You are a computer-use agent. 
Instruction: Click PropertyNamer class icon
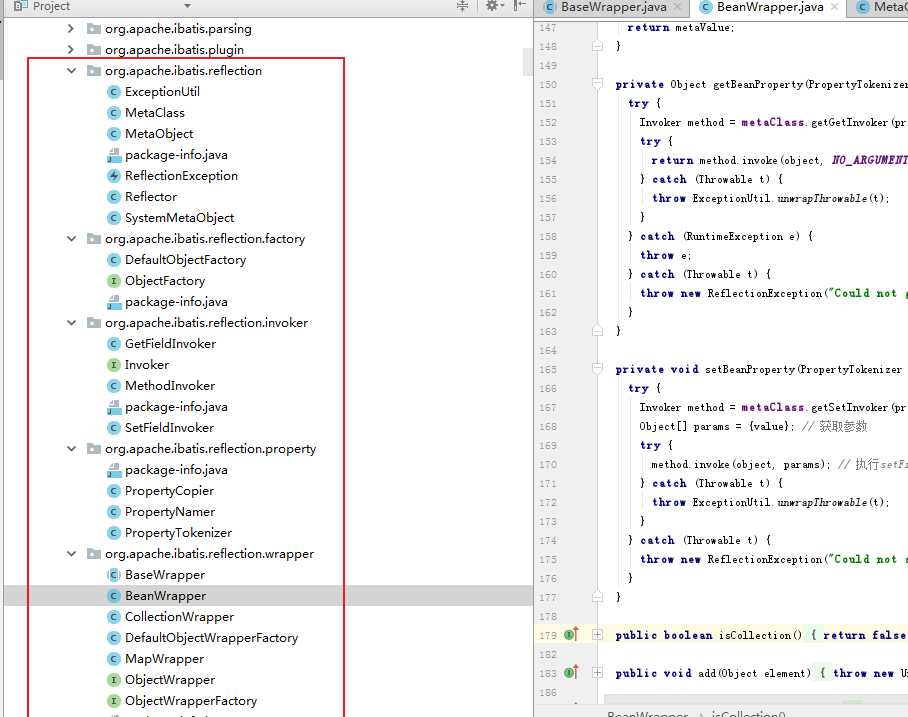pyautogui.click(x=114, y=512)
